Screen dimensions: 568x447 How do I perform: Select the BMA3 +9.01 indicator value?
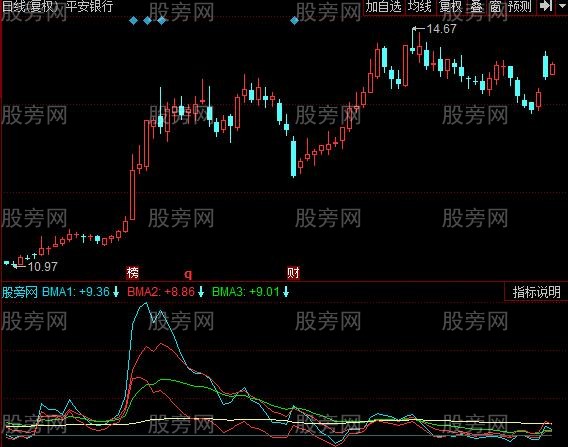[x=246, y=292]
